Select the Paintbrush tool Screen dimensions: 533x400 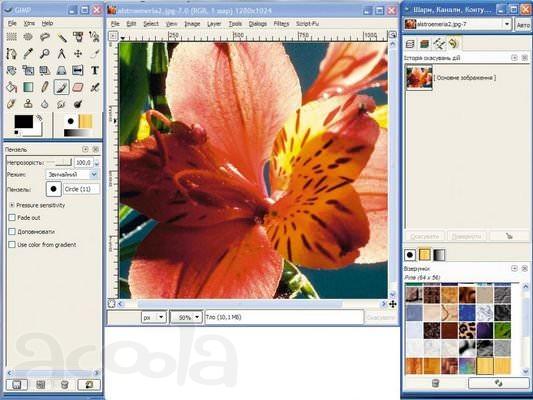coord(61,87)
